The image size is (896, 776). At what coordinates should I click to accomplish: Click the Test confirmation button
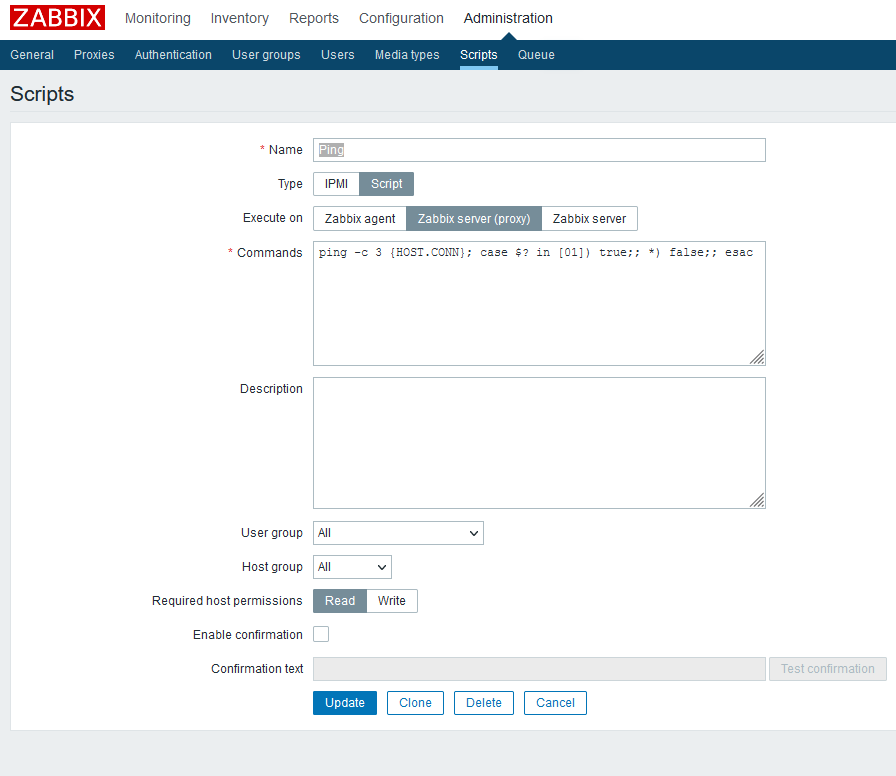point(827,669)
